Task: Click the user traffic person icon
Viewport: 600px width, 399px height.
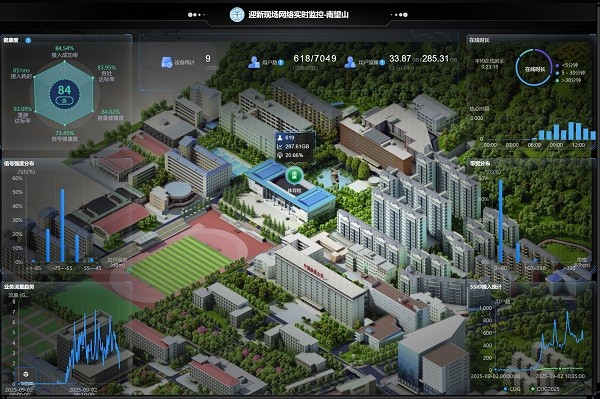Action: (x=350, y=62)
